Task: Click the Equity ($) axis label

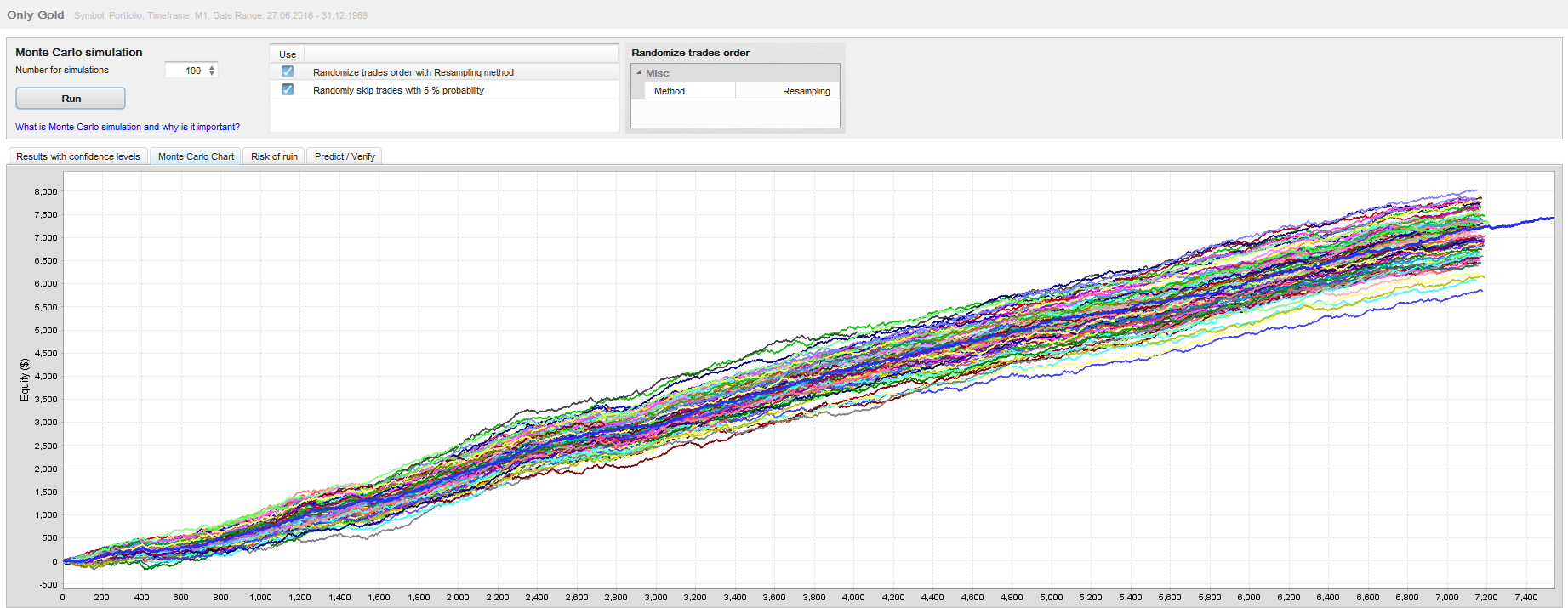Action: tap(25, 379)
